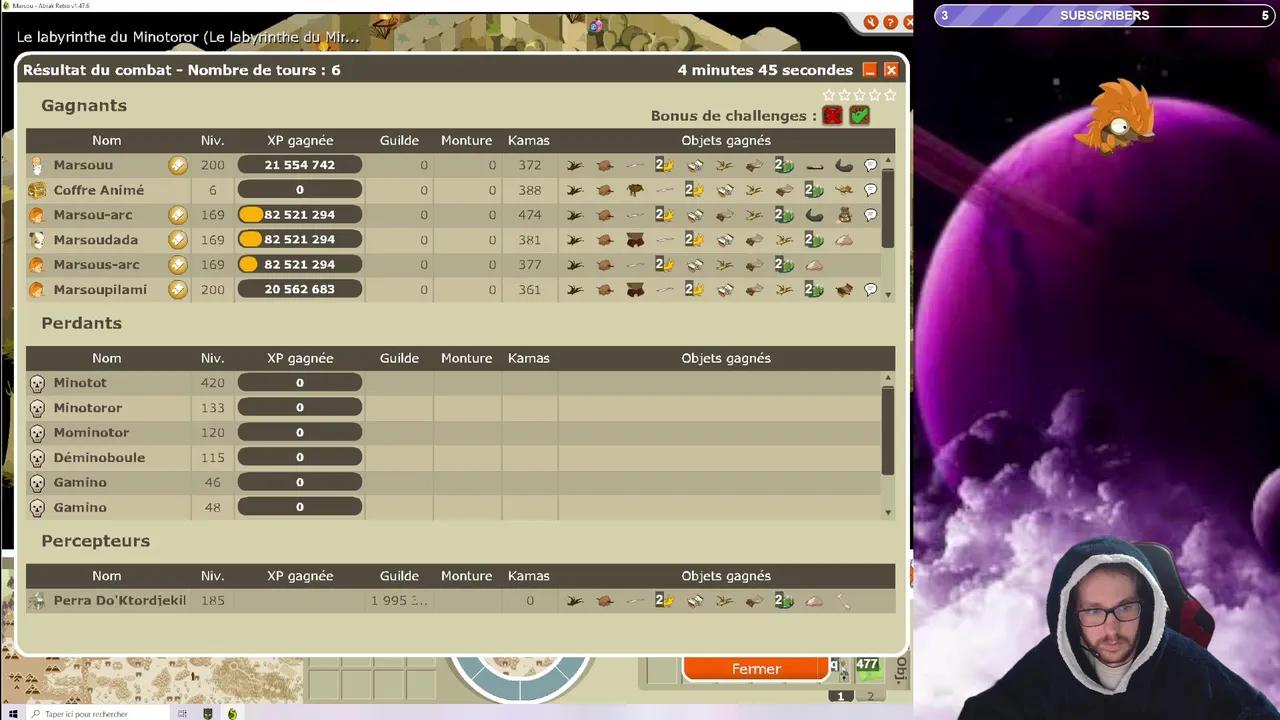Open the orange help question mark icon
The image size is (1280, 720).
coord(890,22)
